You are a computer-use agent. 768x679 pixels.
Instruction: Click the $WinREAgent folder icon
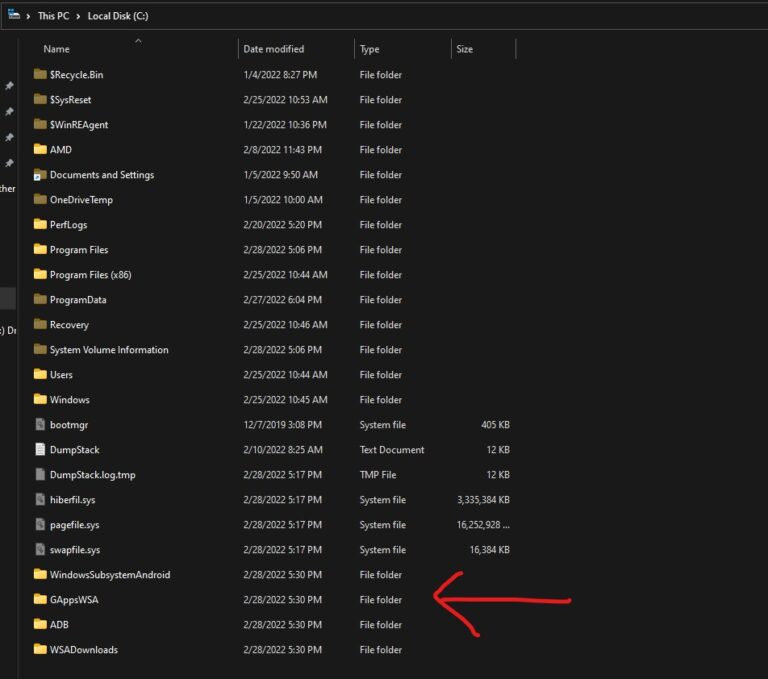40,124
